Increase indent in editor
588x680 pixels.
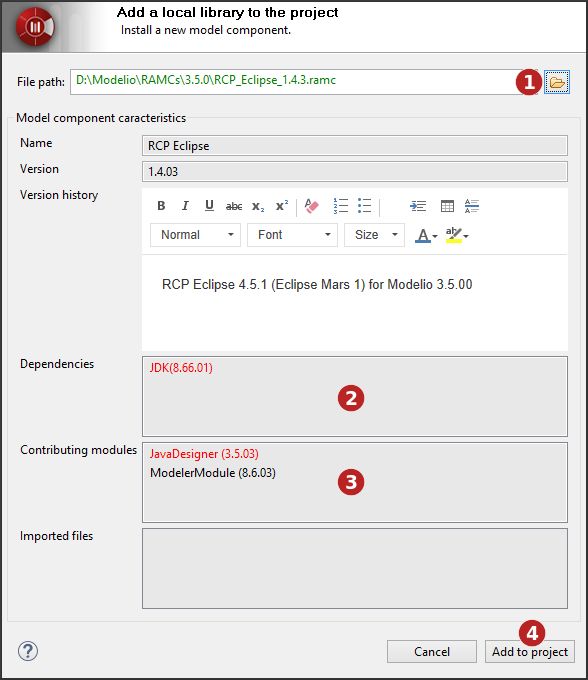point(418,206)
